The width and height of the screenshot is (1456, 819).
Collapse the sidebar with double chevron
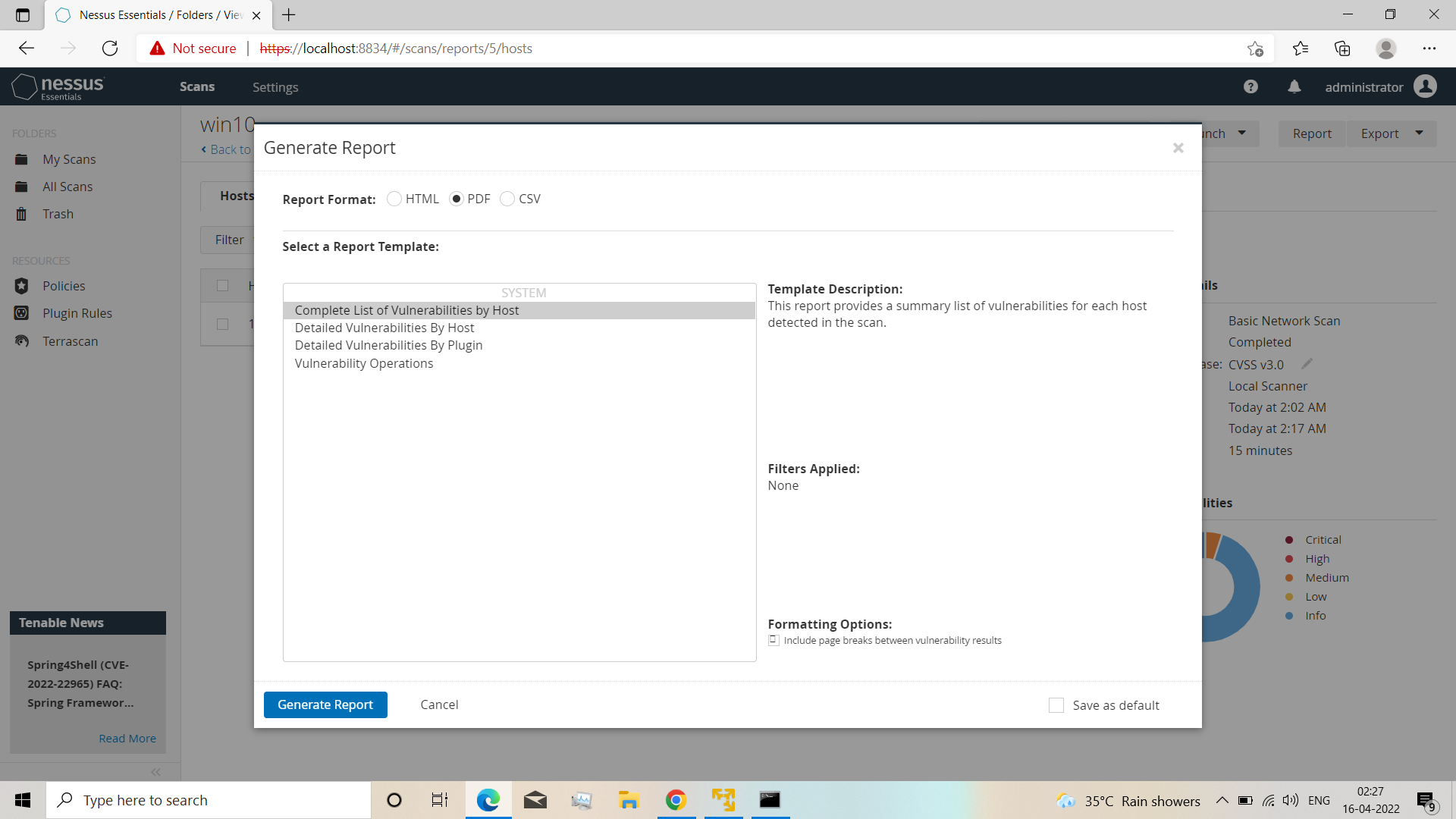(x=155, y=772)
